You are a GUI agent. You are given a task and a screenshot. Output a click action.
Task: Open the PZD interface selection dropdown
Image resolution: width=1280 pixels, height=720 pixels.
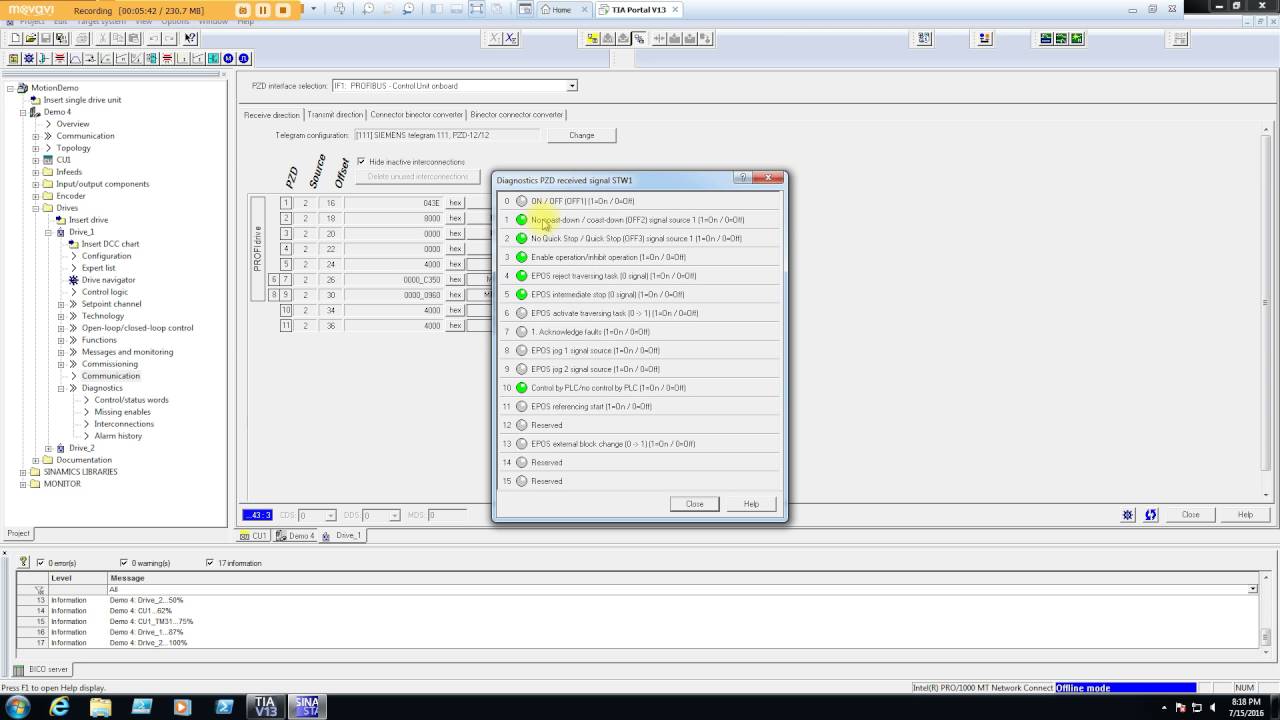click(x=572, y=86)
